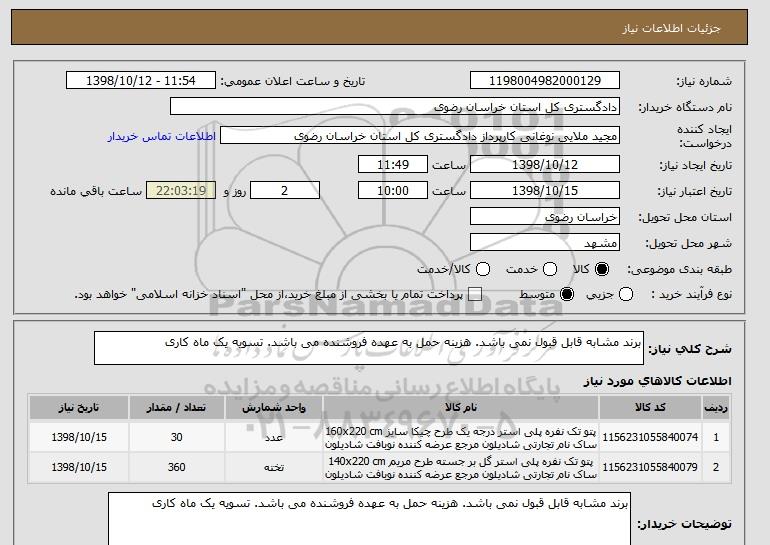Screen dimensions: 770x545
Task: Click the item name with size 160x220 cm
Action: (x=461, y=438)
